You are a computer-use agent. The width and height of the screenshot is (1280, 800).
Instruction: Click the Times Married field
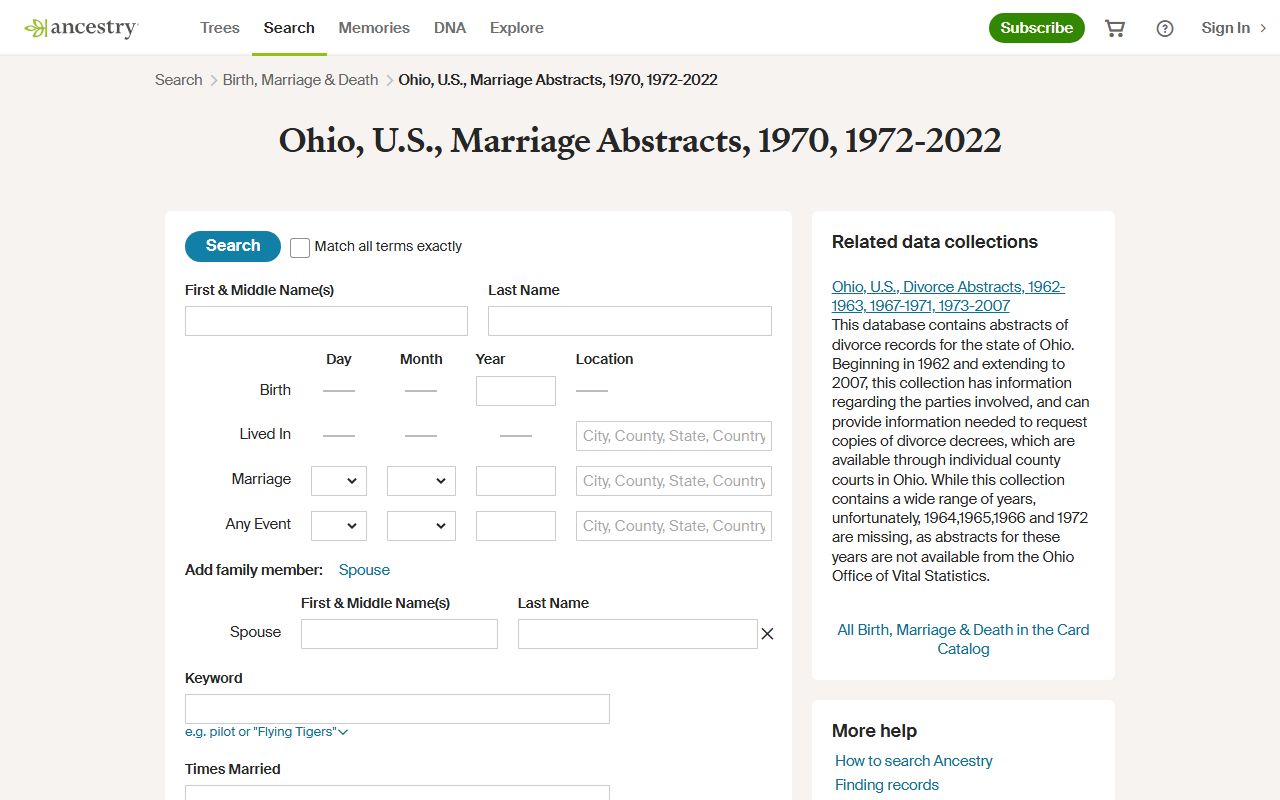397,793
